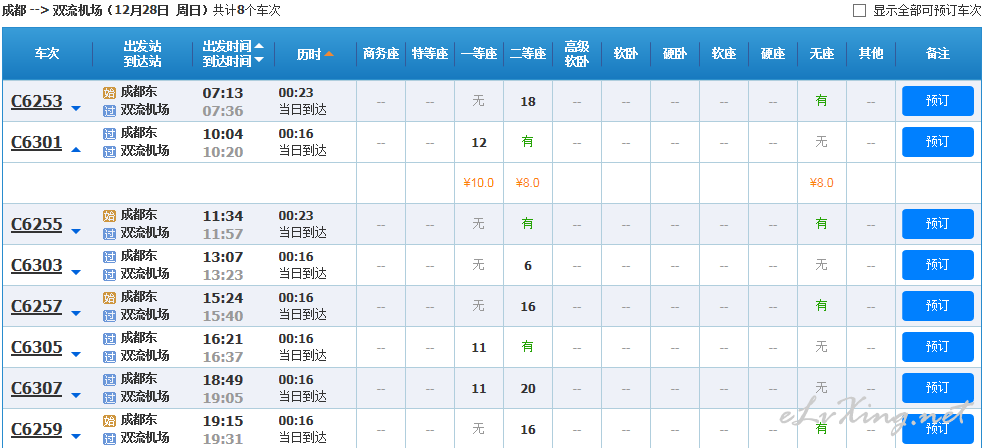Click 始 origin icon for C6255 成都东

[x=109, y=216]
